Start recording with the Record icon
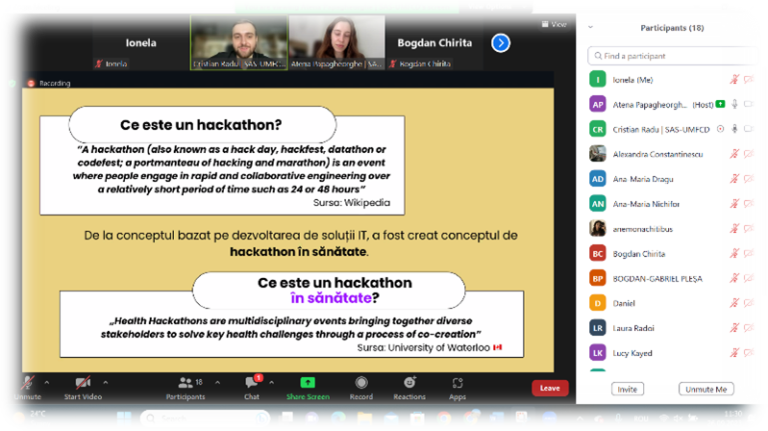The width and height of the screenshot is (768, 431). [x=361, y=382]
